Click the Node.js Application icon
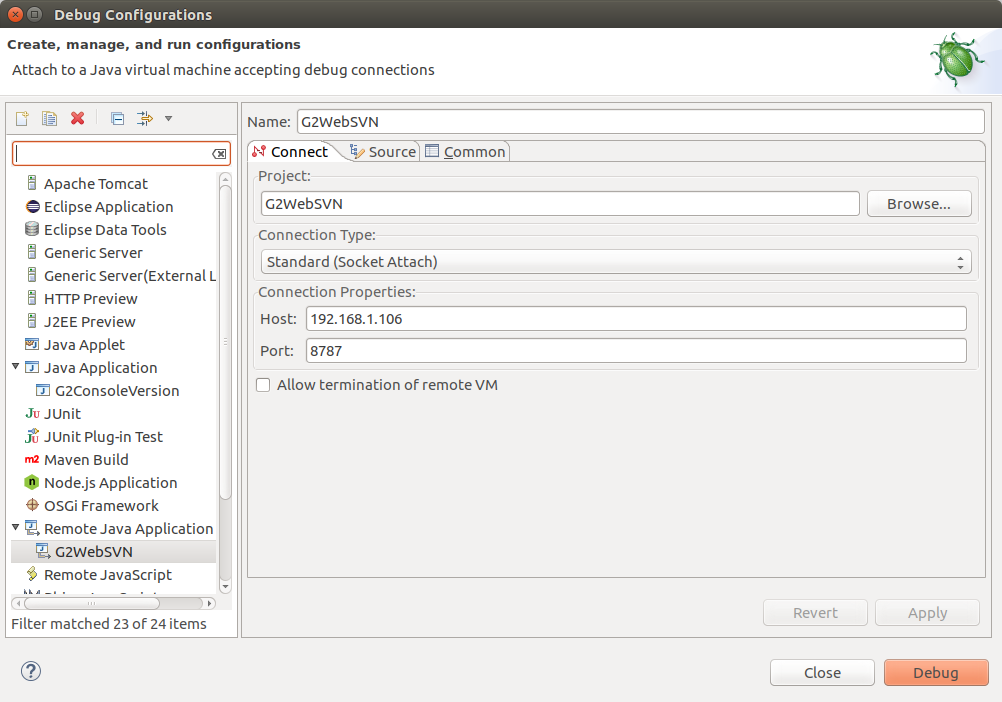 point(32,482)
